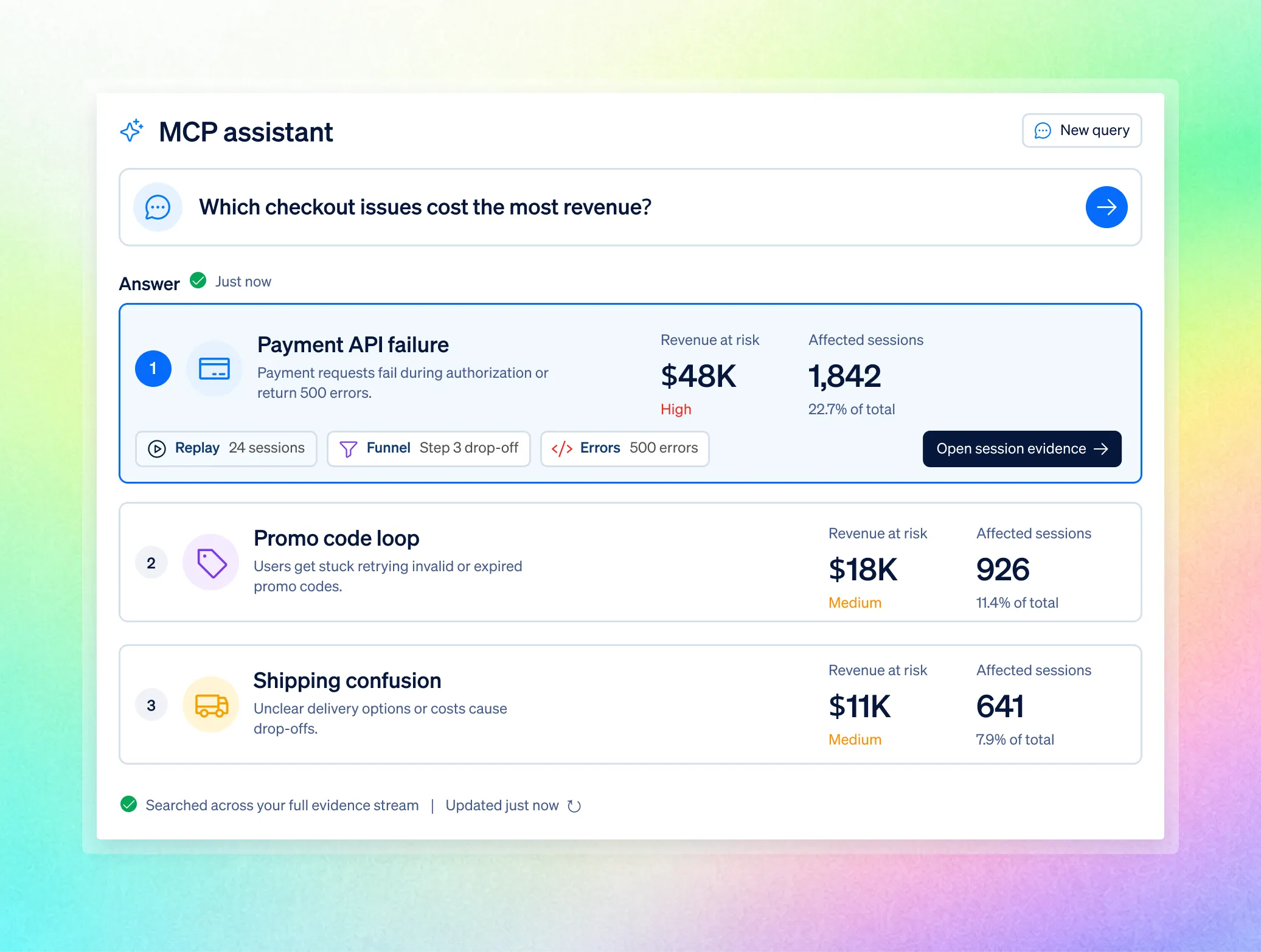This screenshot has width=1261, height=952.
Task: Open the Promo code loop card title
Action: (x=336, y=538)
